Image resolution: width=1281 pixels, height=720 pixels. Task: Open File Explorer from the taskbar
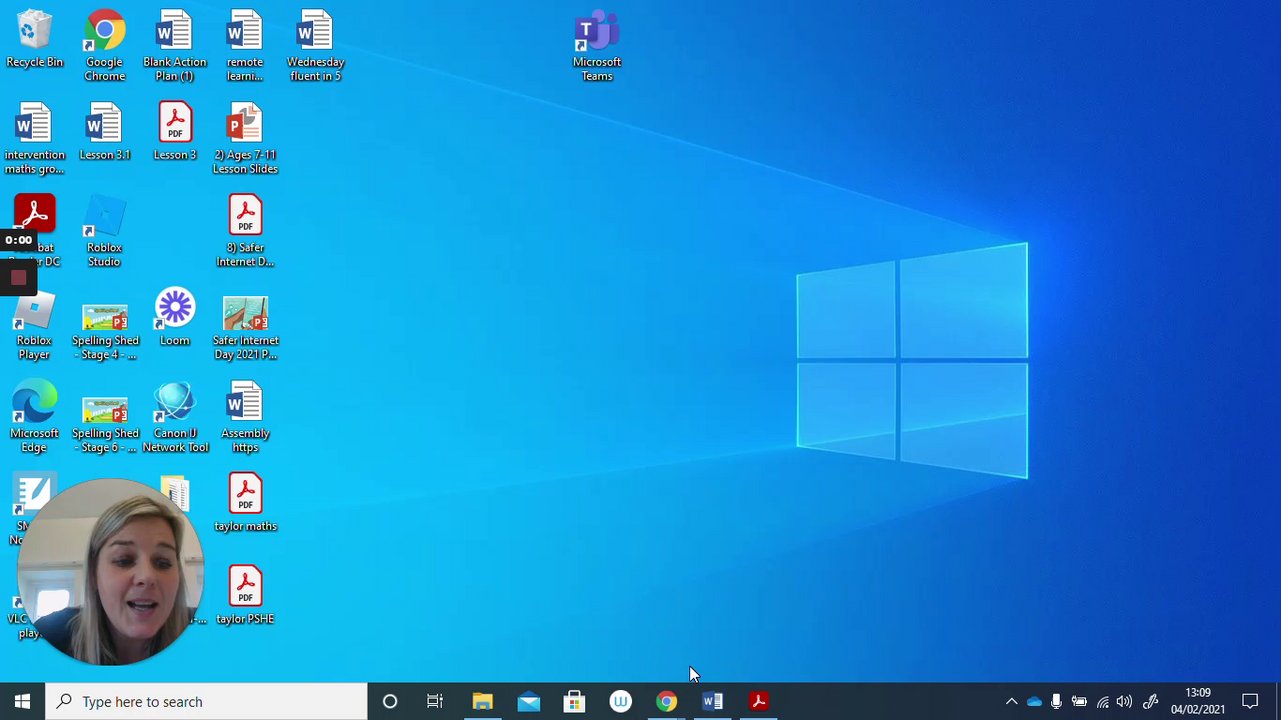[482, 702]
